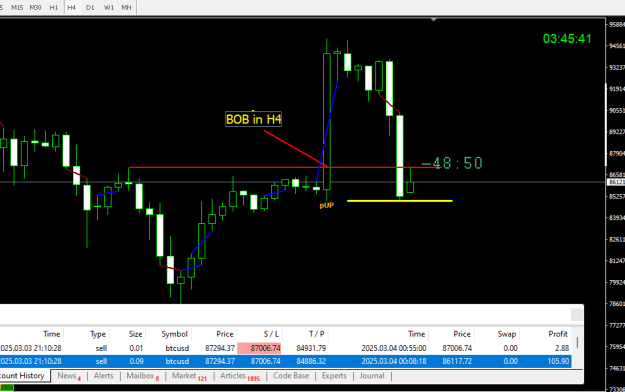Toggle the active H4 timeframe button

[71, 7]
